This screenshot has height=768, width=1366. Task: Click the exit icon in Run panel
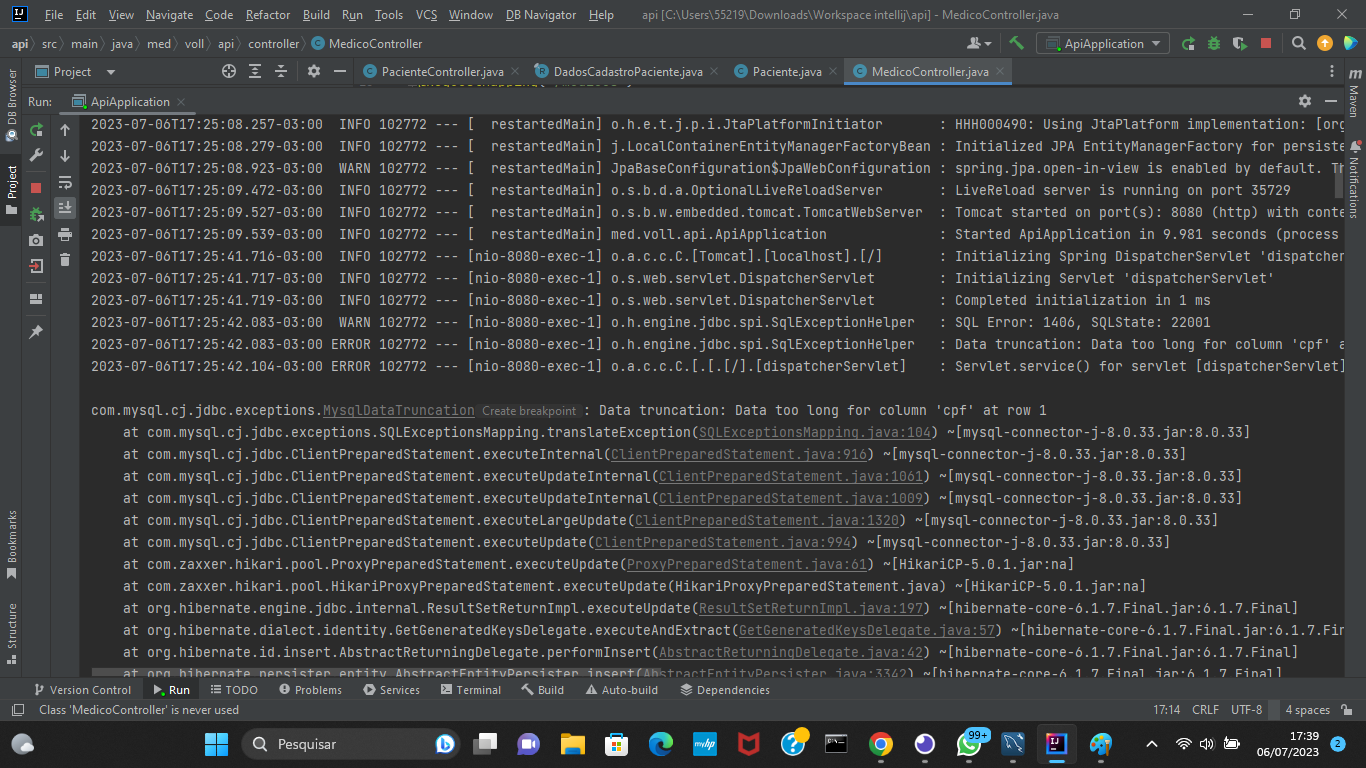[36, 266]
